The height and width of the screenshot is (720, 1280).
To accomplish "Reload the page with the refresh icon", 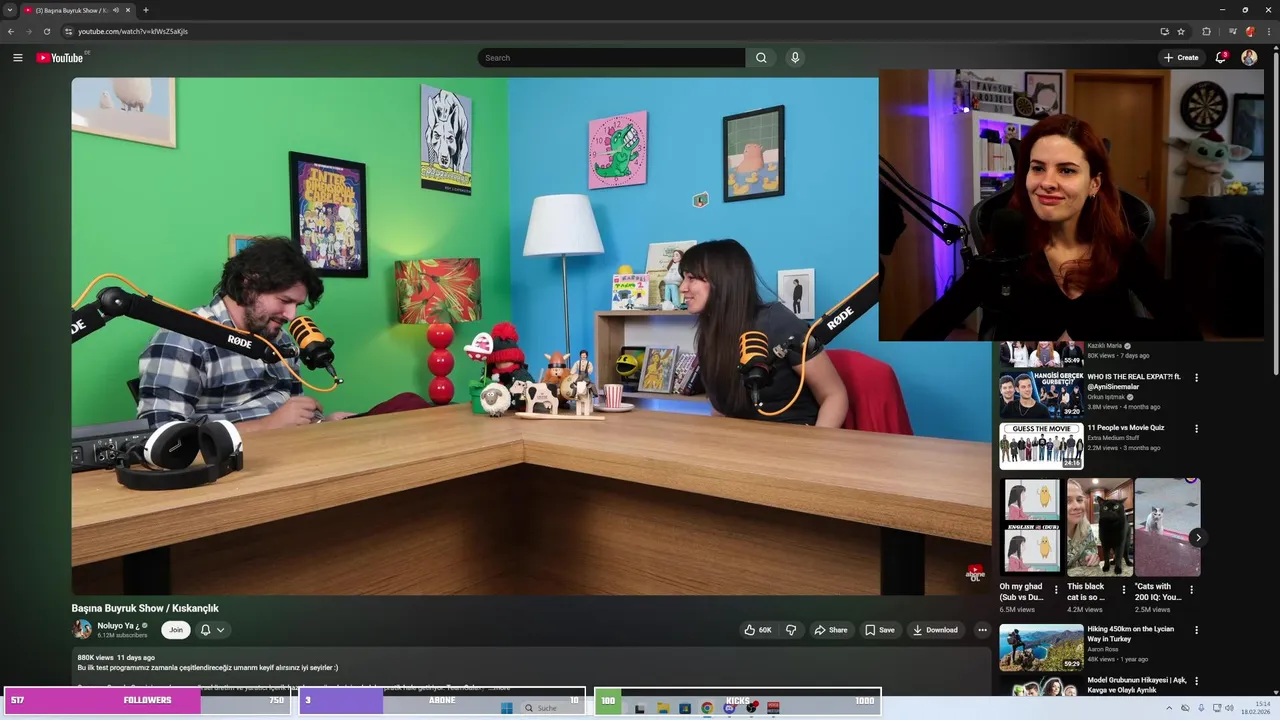I will pos(46,31).
